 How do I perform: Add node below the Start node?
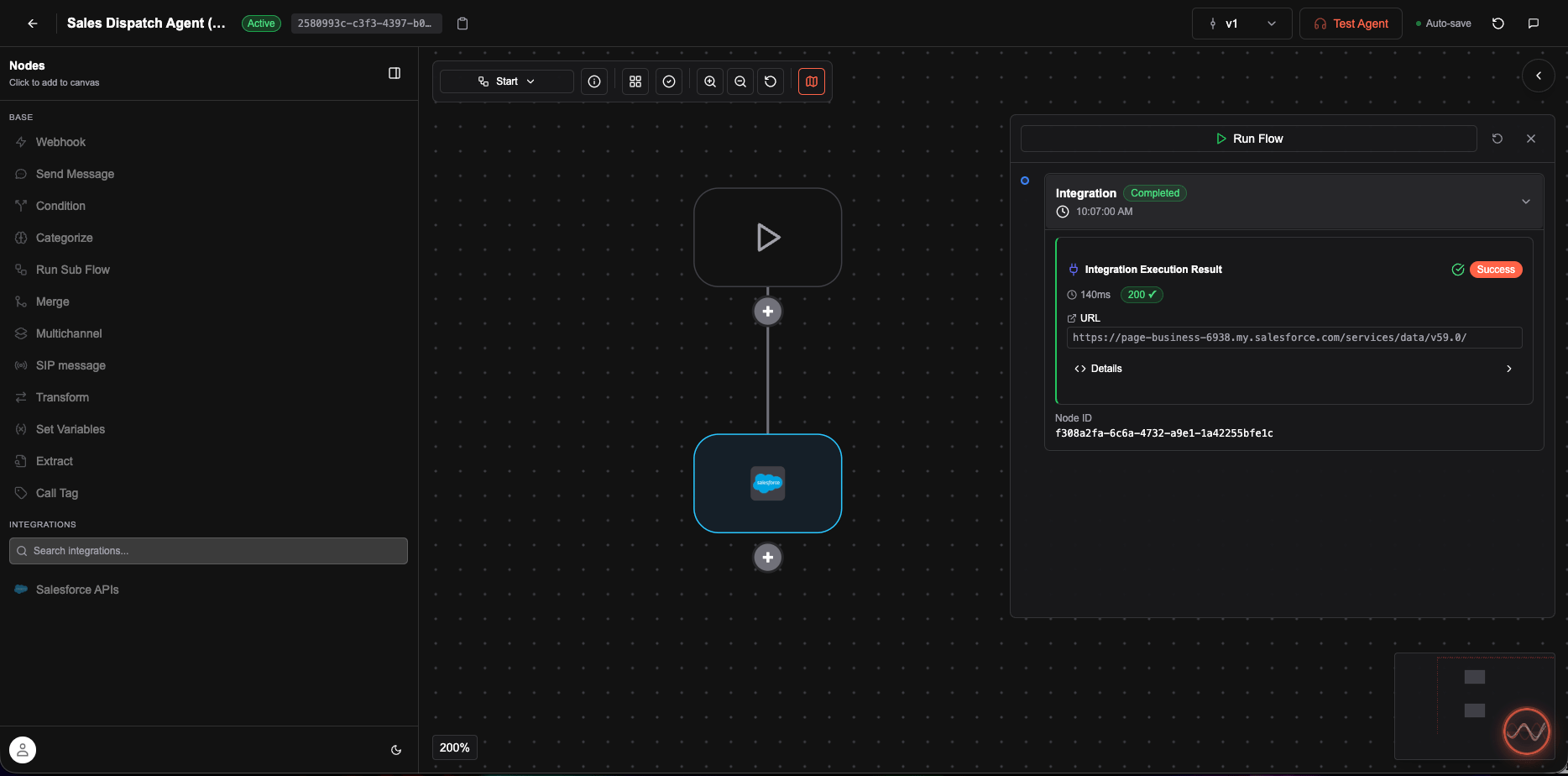tap(768, 312)
